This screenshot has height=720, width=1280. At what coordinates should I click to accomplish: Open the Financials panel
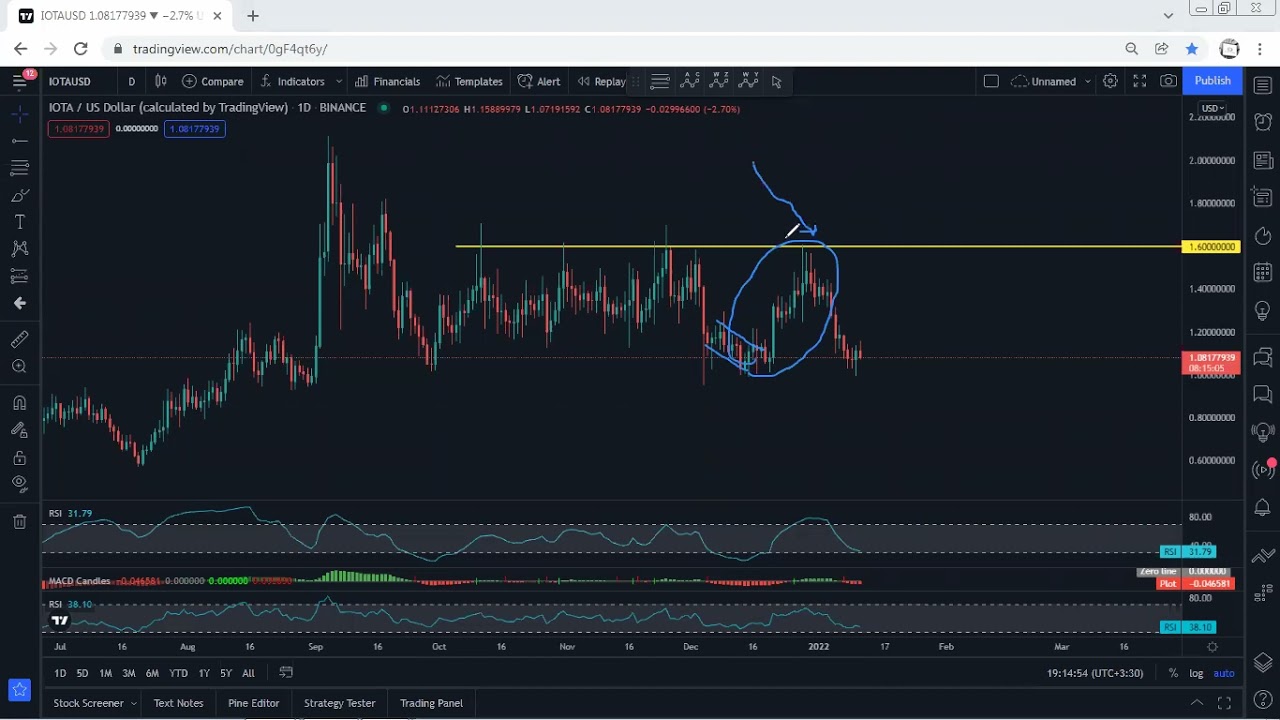coord(387,81)
